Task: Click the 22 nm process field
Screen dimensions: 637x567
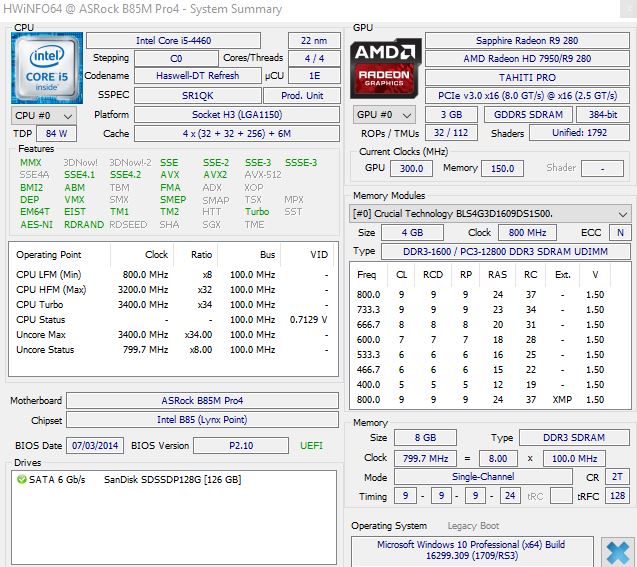Action: coord(314,41)
